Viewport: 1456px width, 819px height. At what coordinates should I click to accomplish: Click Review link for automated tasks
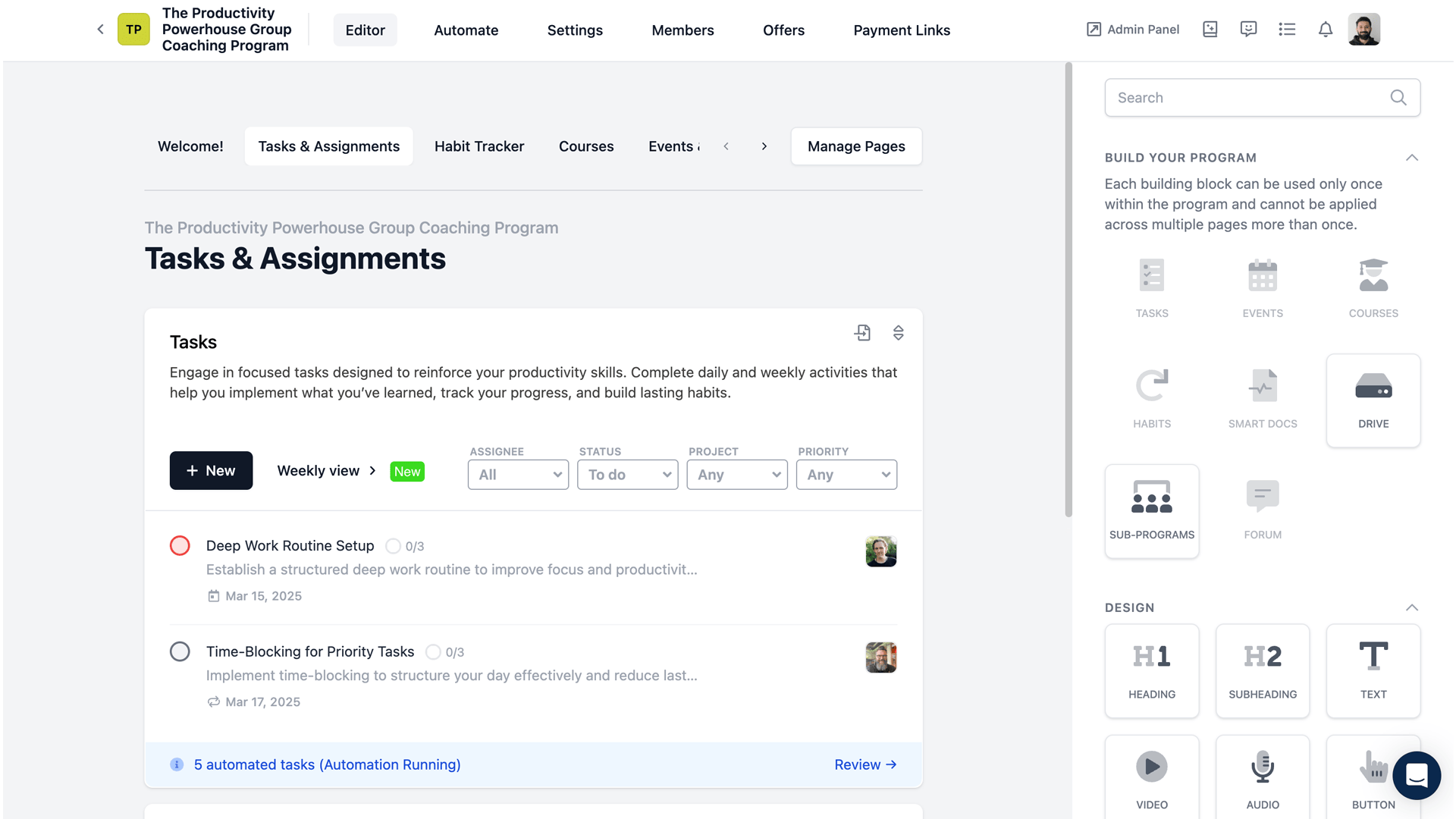point(865,764)
